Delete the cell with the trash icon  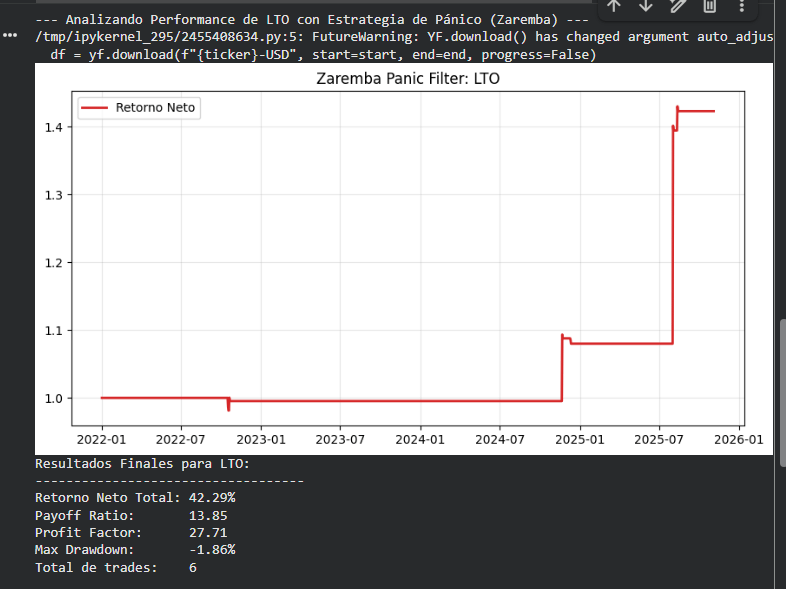click(x=709, y=6)
